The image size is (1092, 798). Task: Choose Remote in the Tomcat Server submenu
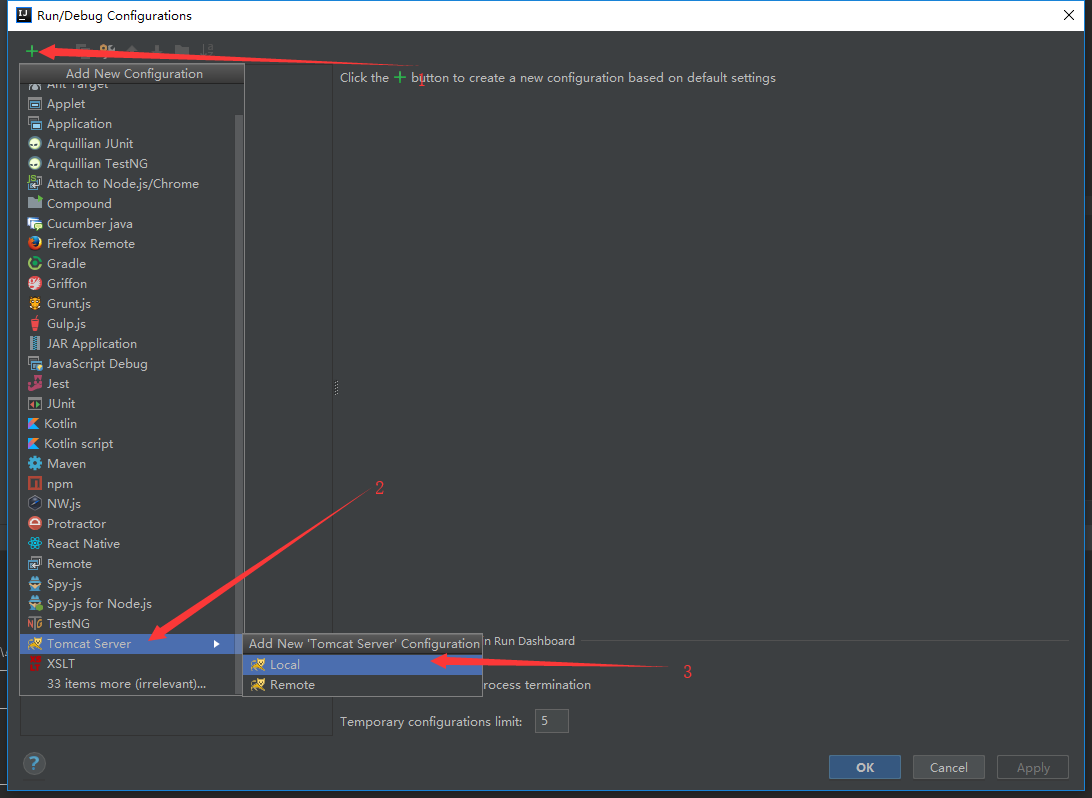pyautogui.click(x=362, y=685)
